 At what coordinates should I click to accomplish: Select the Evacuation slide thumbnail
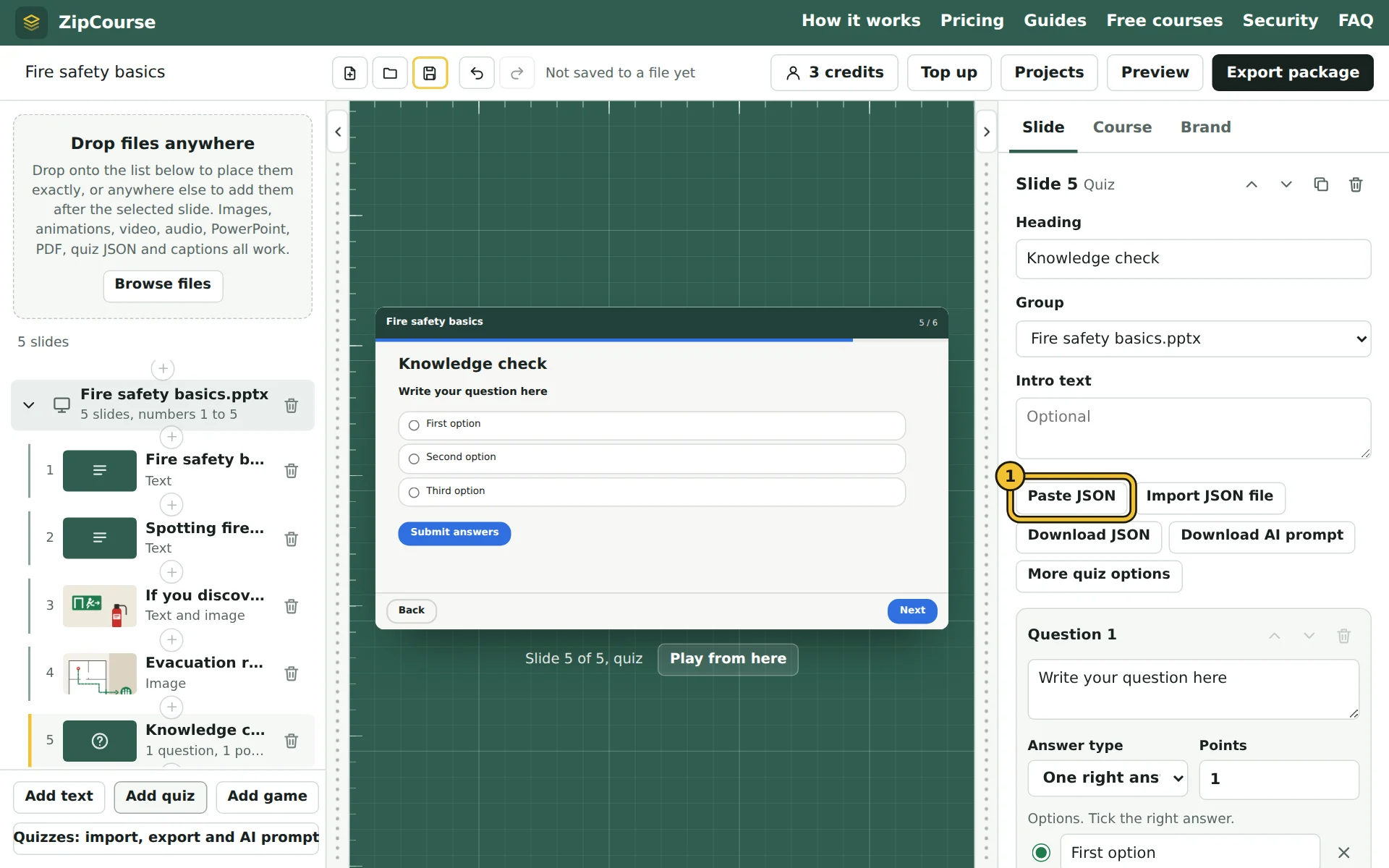pos(100,673)
